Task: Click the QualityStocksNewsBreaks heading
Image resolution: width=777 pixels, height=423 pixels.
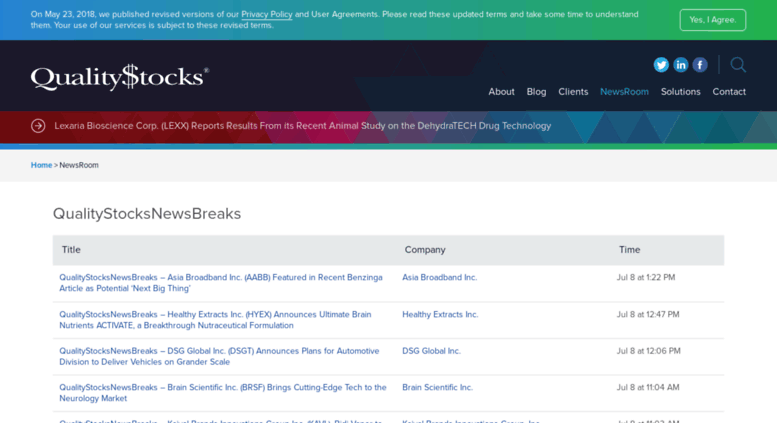Action: [147, 214]
